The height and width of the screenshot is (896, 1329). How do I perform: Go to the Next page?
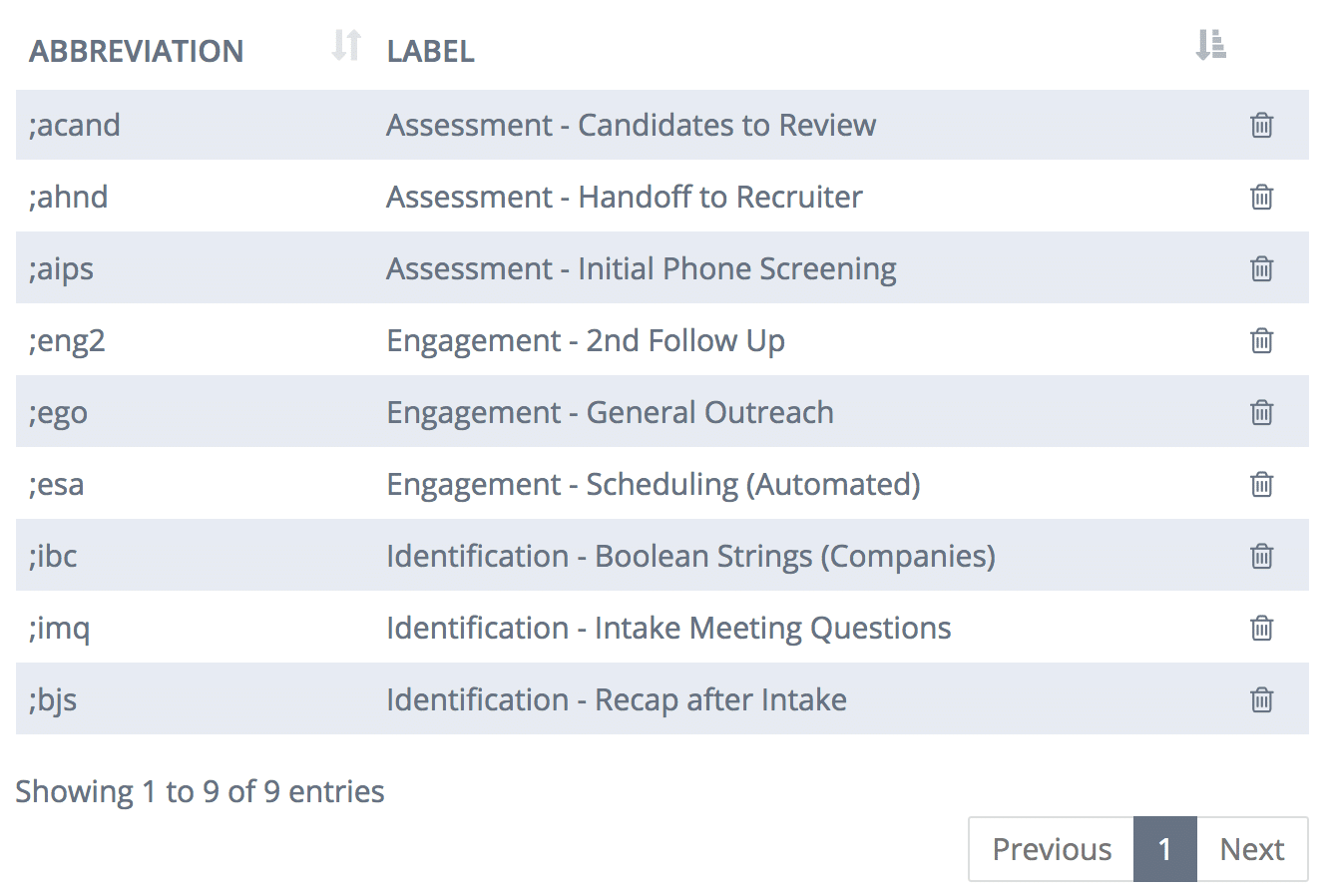coord(1252,849)
